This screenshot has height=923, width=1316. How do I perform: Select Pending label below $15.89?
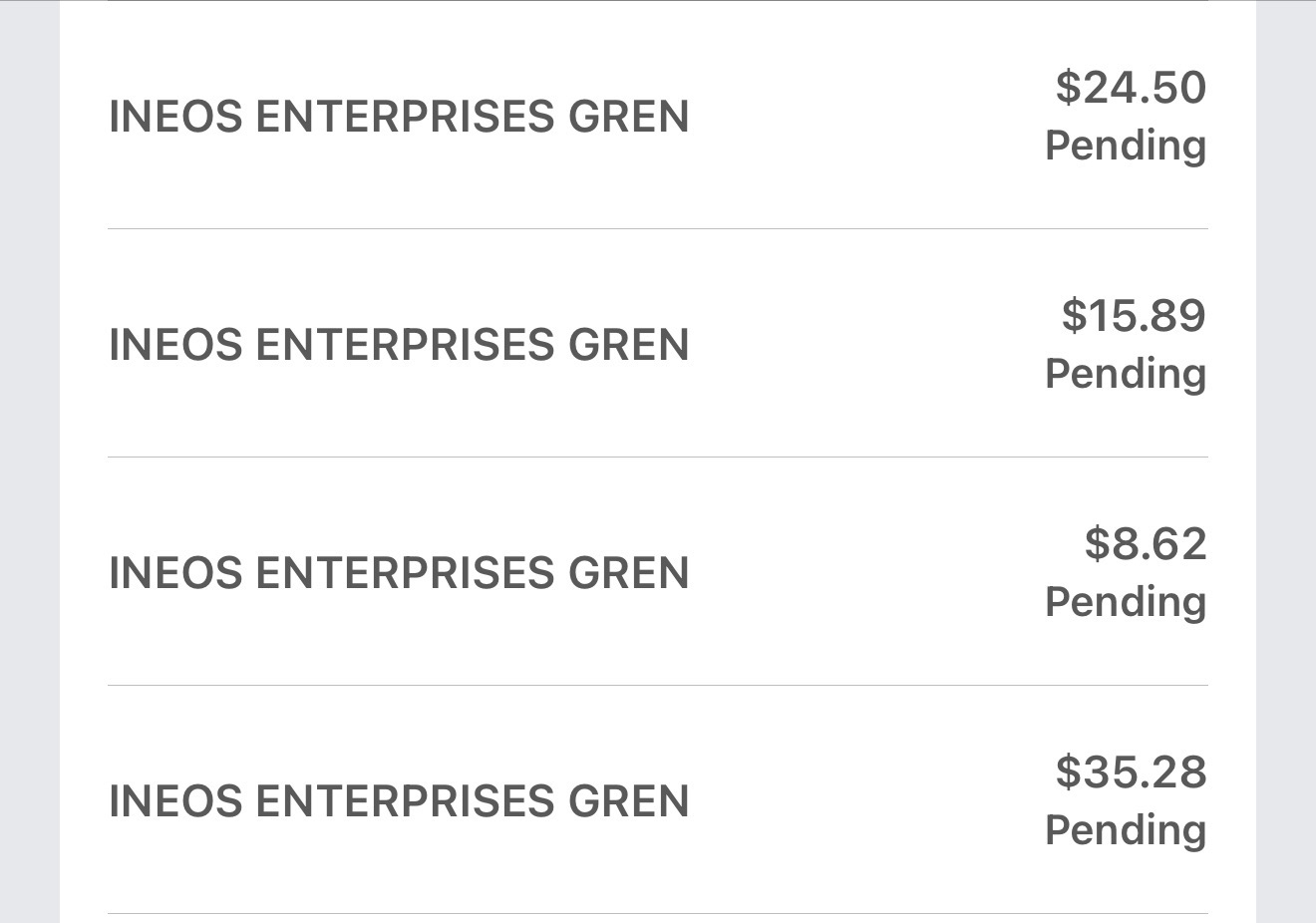1126,374
